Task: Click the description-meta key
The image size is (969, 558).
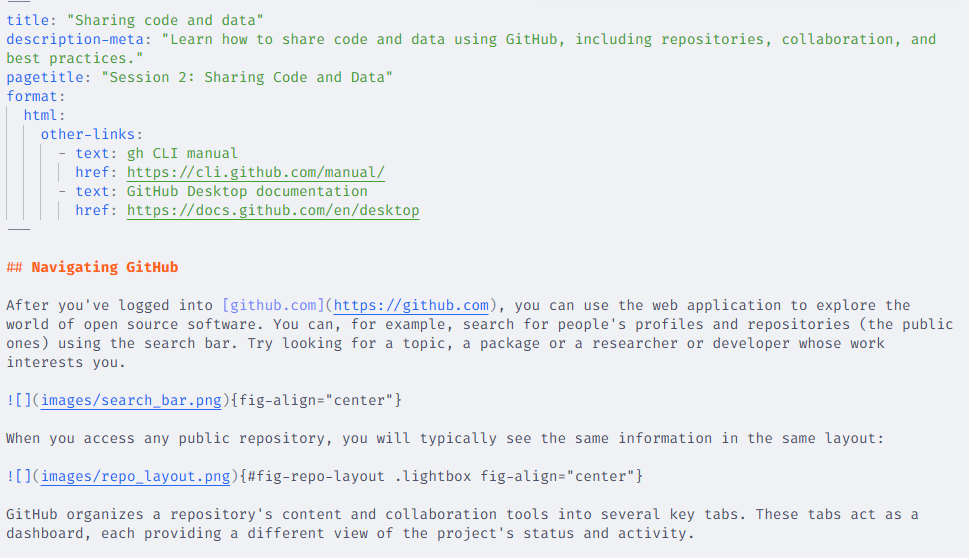Action: [x=78, y=39]
